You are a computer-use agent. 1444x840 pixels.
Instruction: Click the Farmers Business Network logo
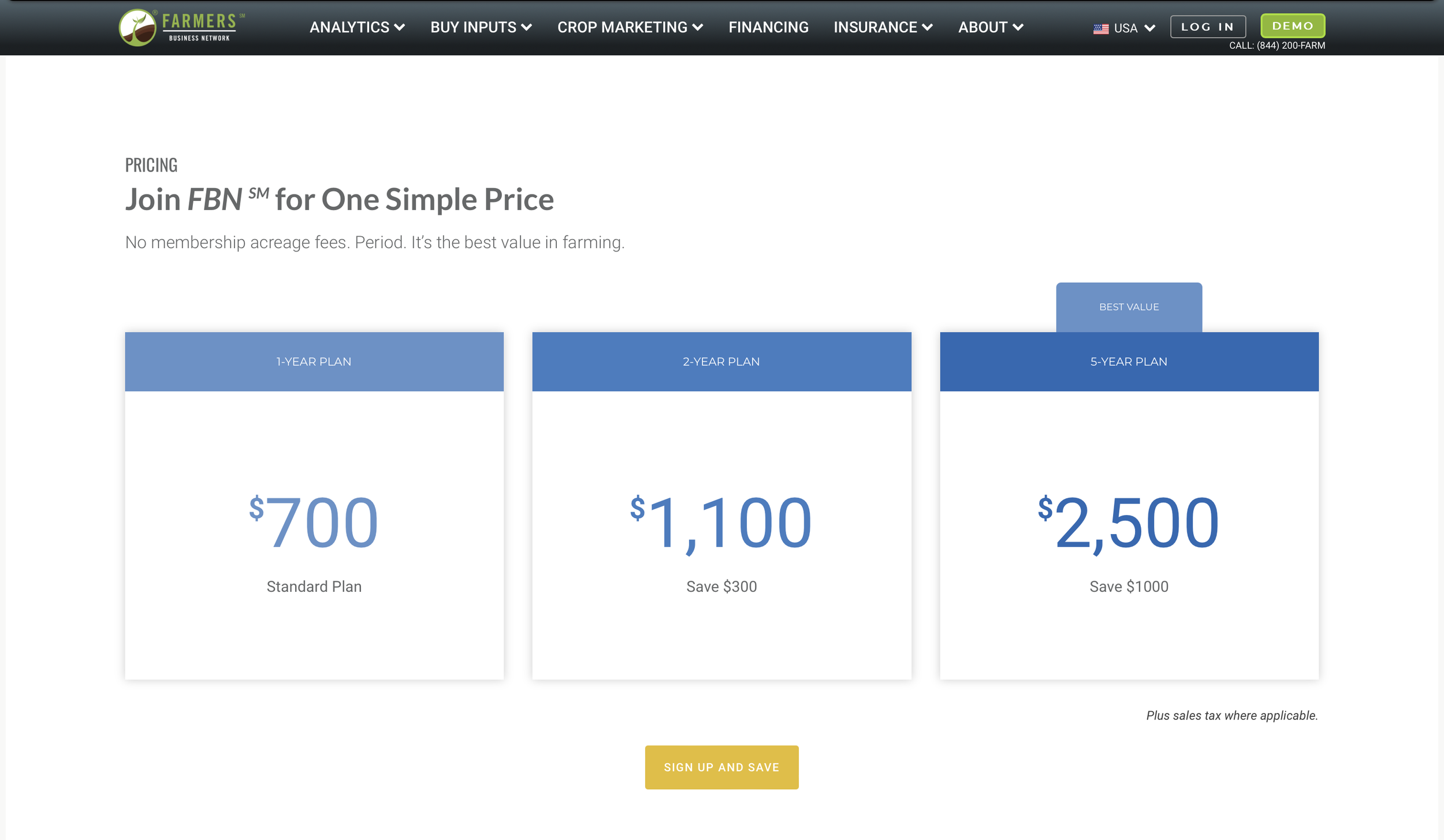coord(181,28)
